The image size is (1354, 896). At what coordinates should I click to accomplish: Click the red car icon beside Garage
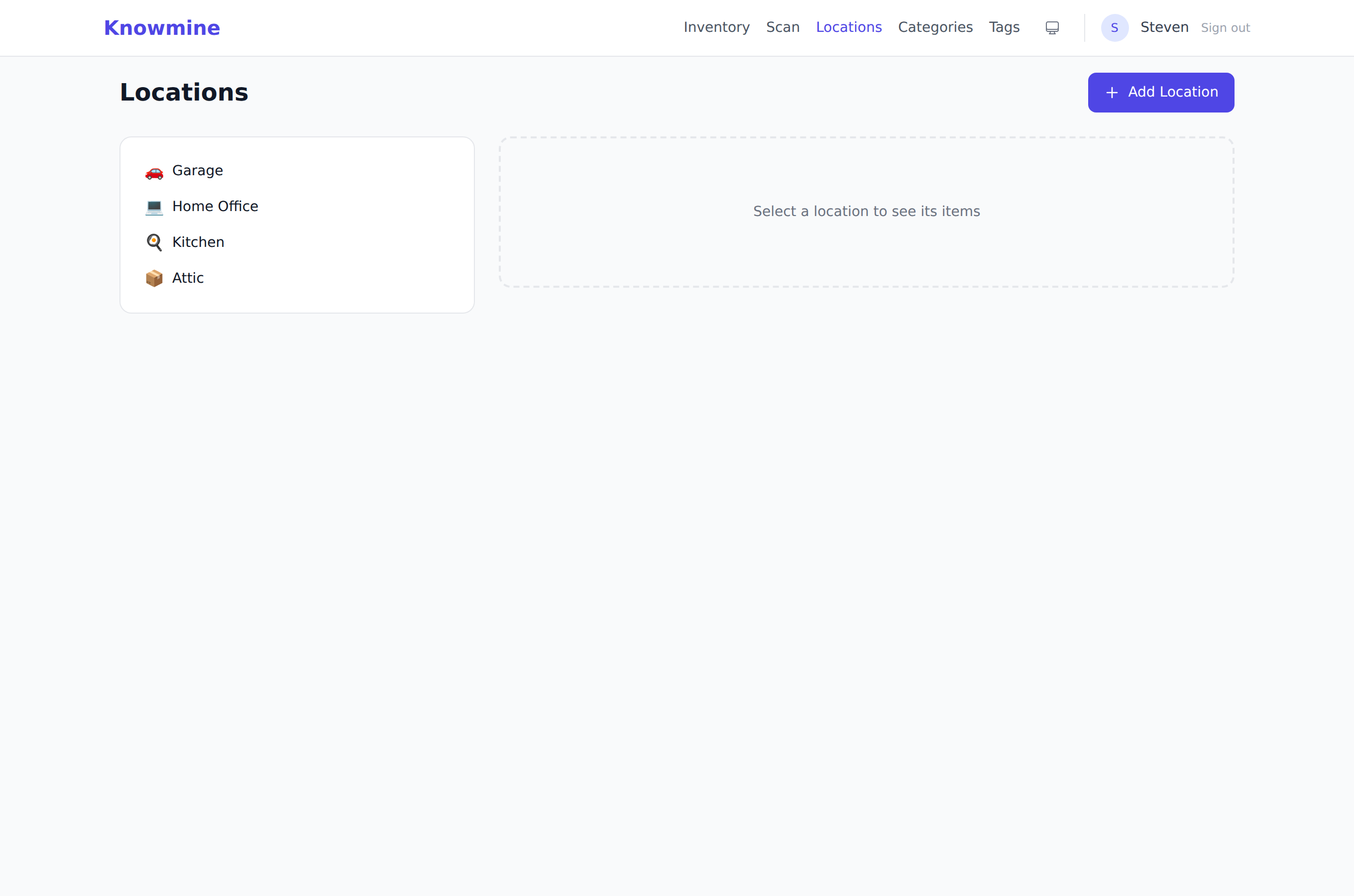154,171
